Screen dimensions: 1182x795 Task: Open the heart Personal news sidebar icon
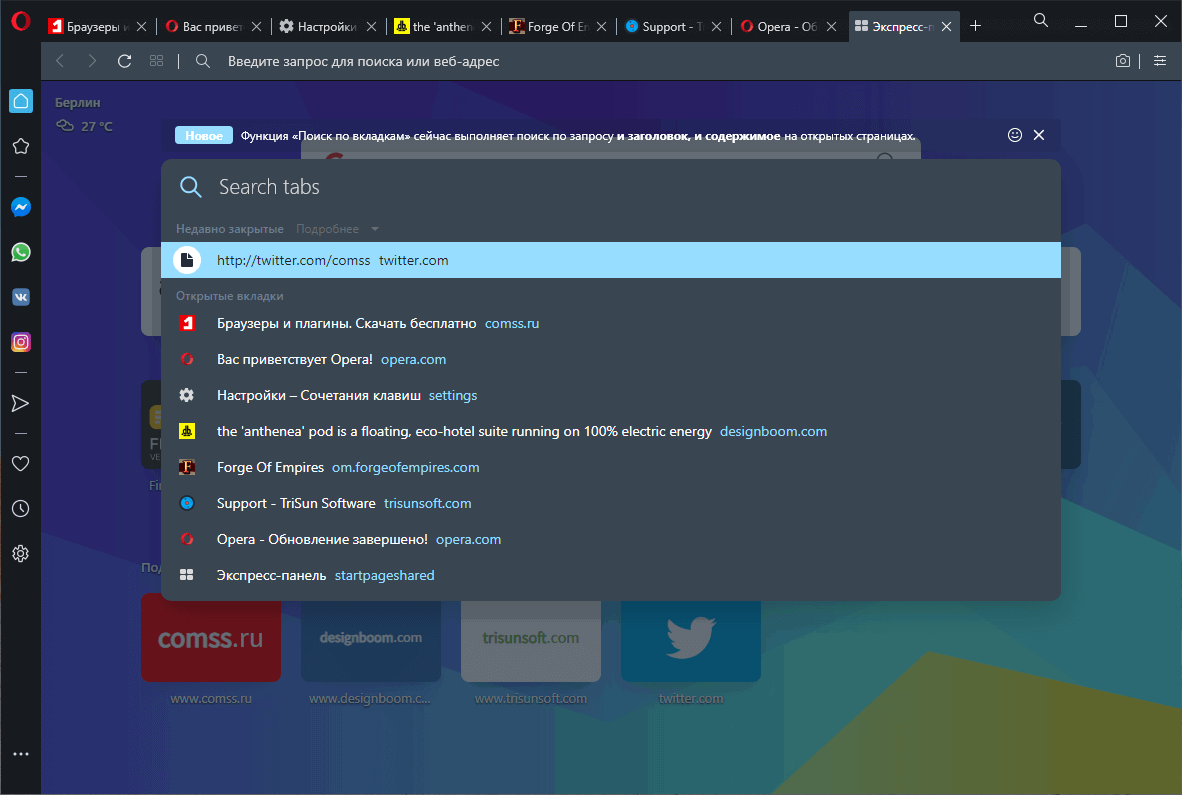pyautogui.click(x=21, y=463)
